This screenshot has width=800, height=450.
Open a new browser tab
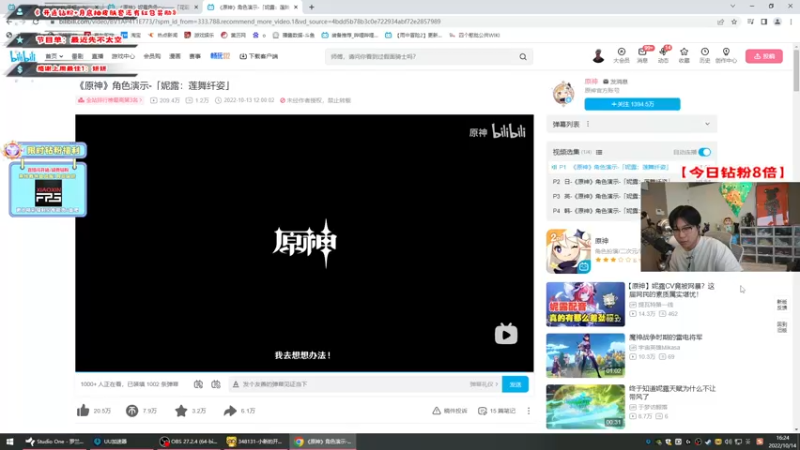point(311,7)
